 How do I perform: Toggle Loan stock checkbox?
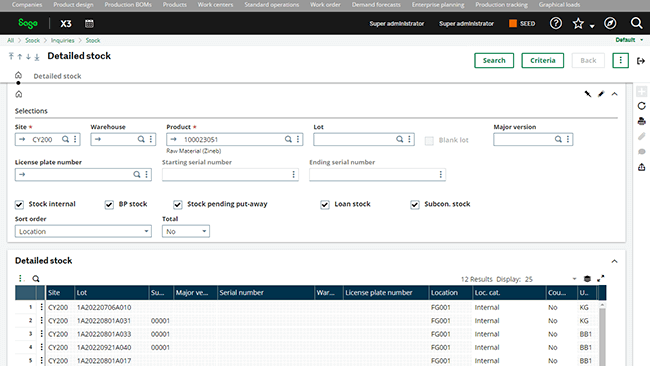[325, 204]
